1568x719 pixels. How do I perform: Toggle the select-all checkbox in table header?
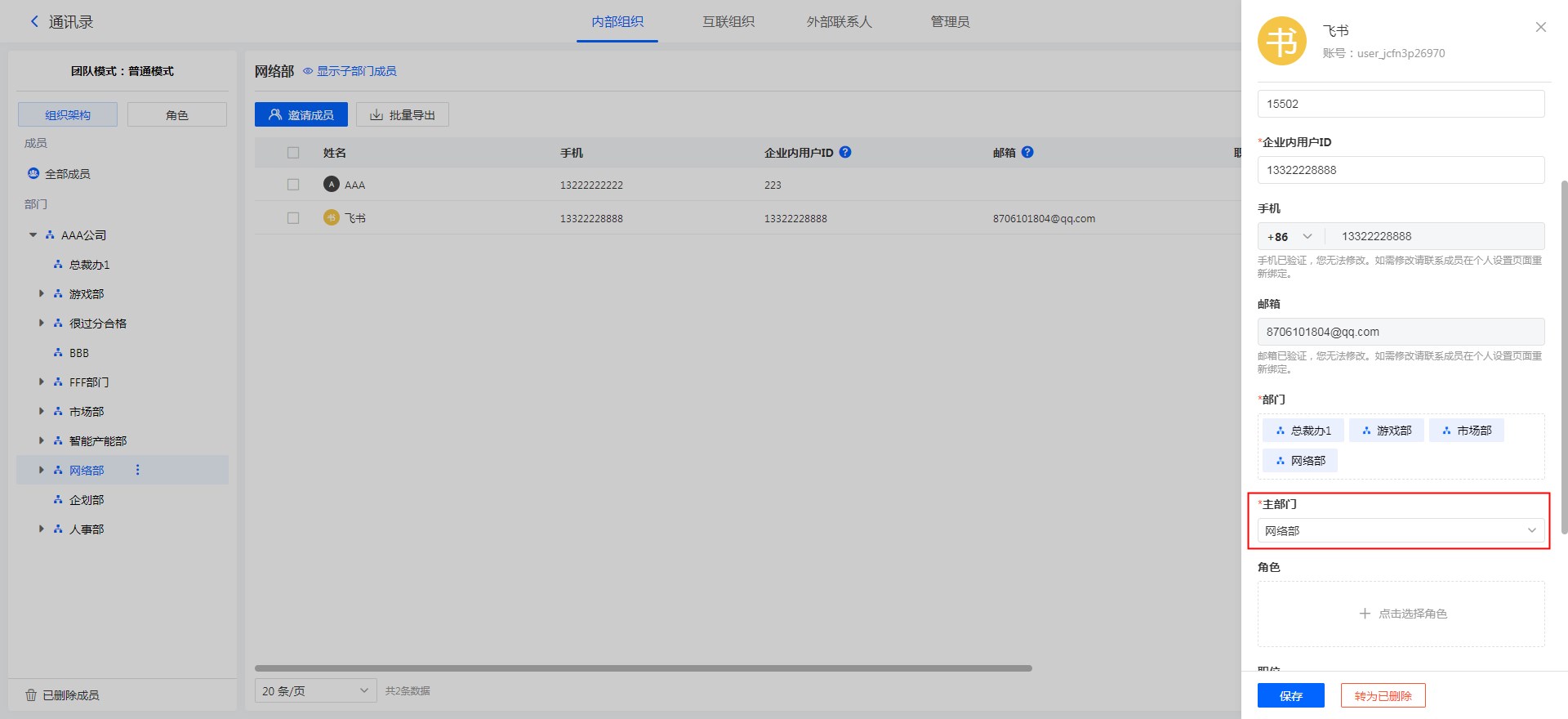(293, 153)
